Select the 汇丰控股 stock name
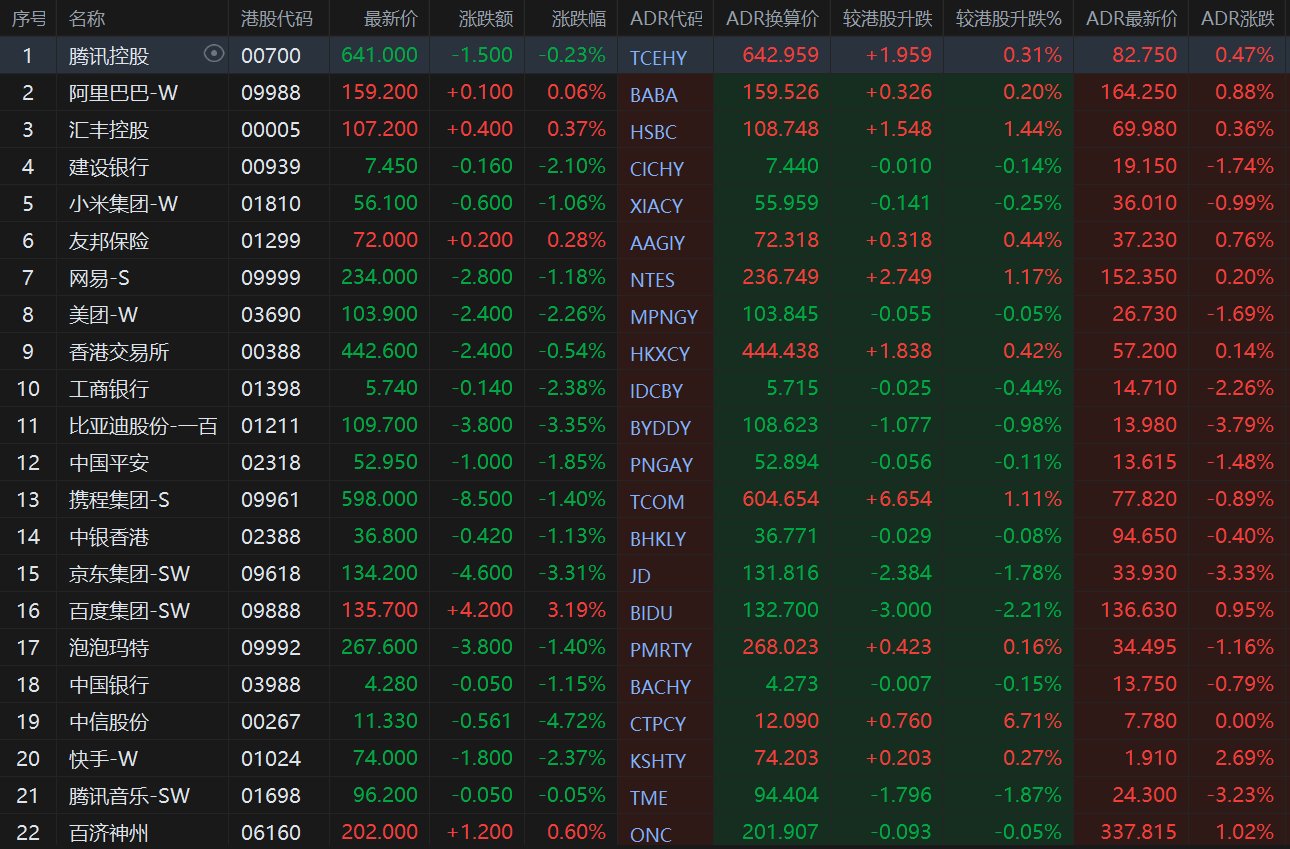 (109, 130)
